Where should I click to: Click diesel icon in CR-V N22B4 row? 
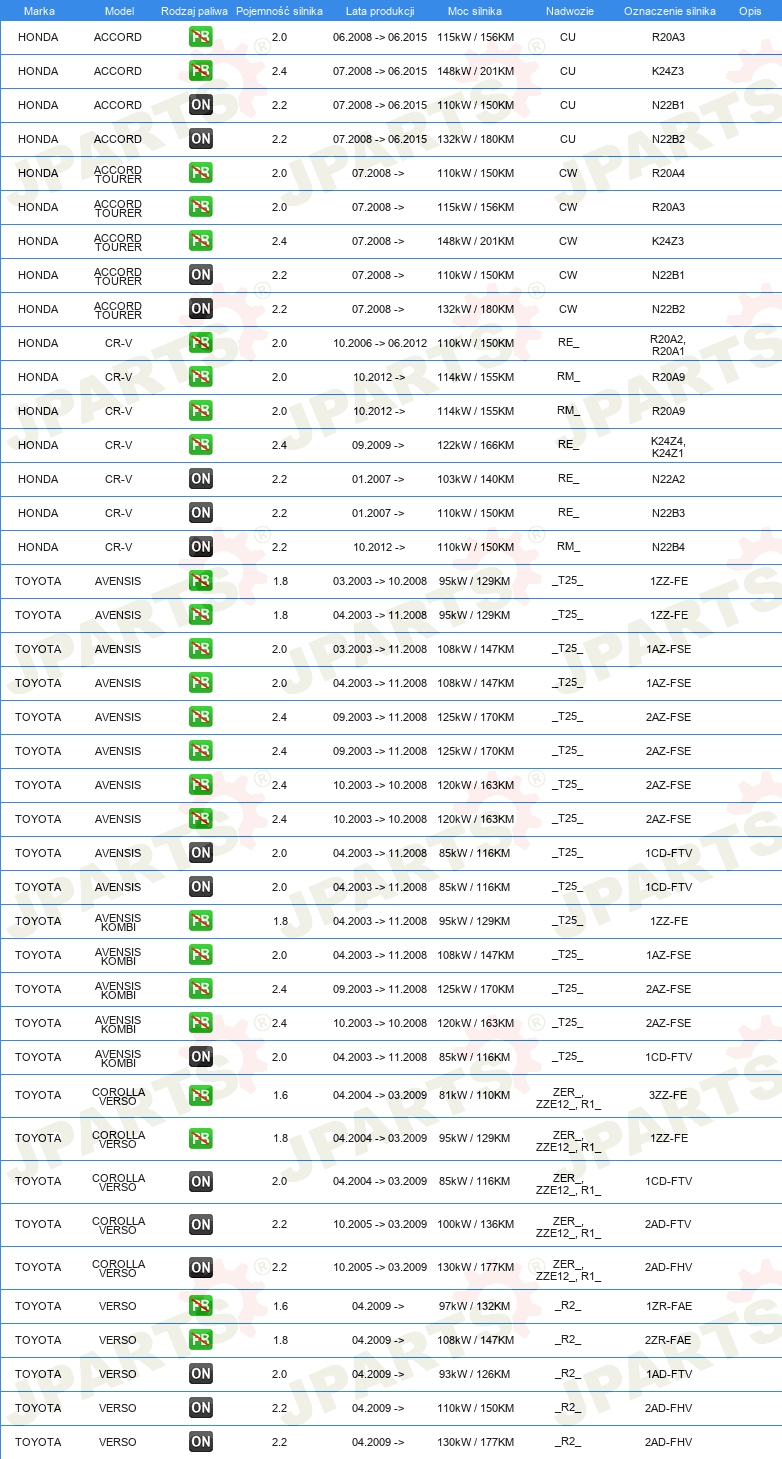pos(201,547)
